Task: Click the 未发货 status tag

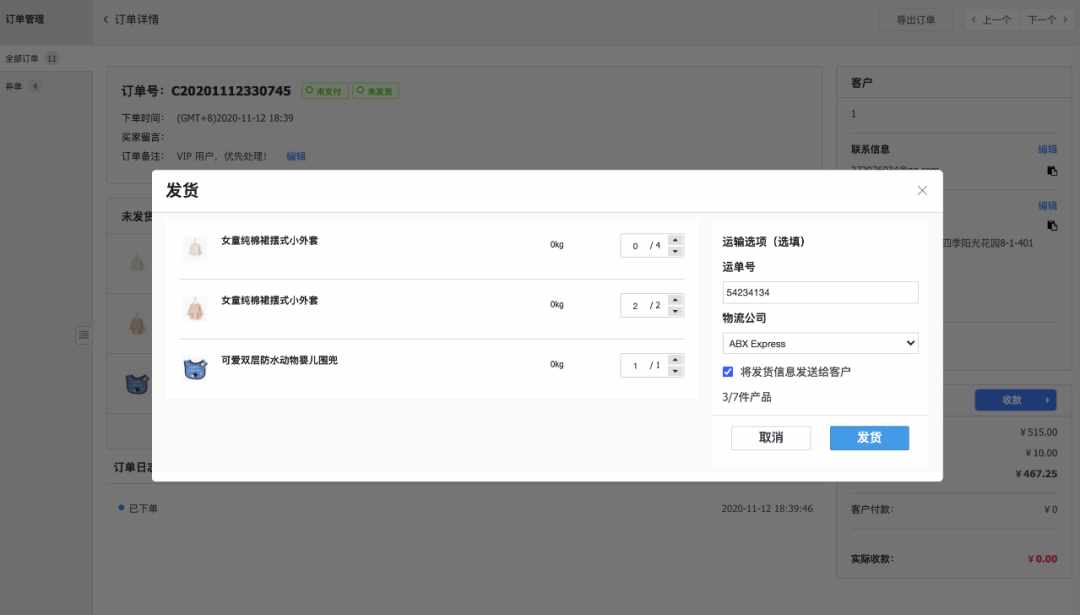Action: [x=375, y=91]
